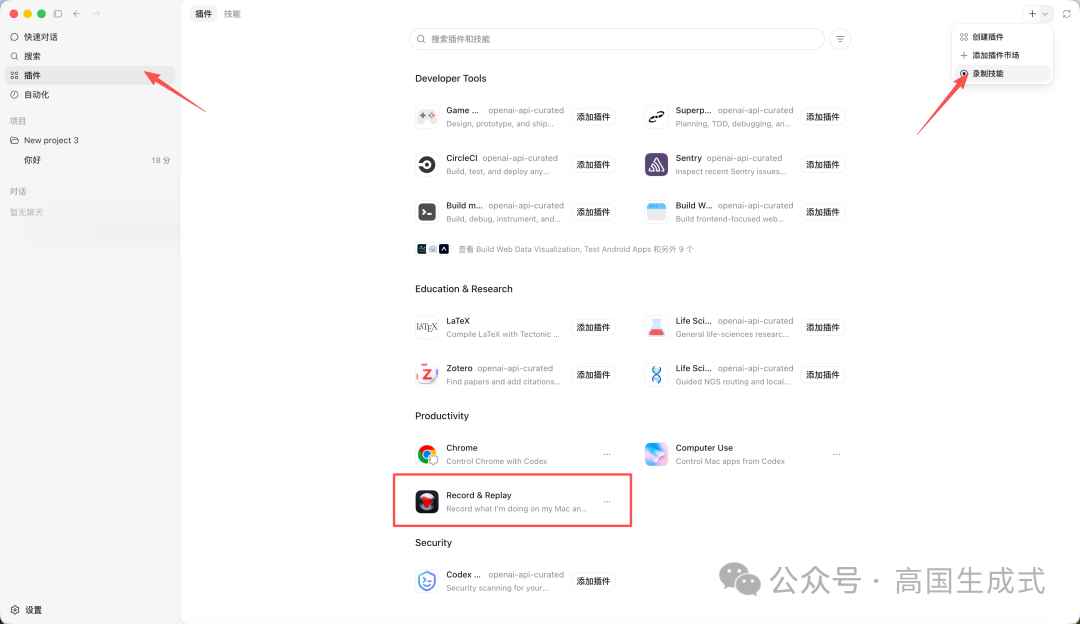Open the Build m... terminal icon
Screen dimensions: 1080x624
[x=427, y=211]
